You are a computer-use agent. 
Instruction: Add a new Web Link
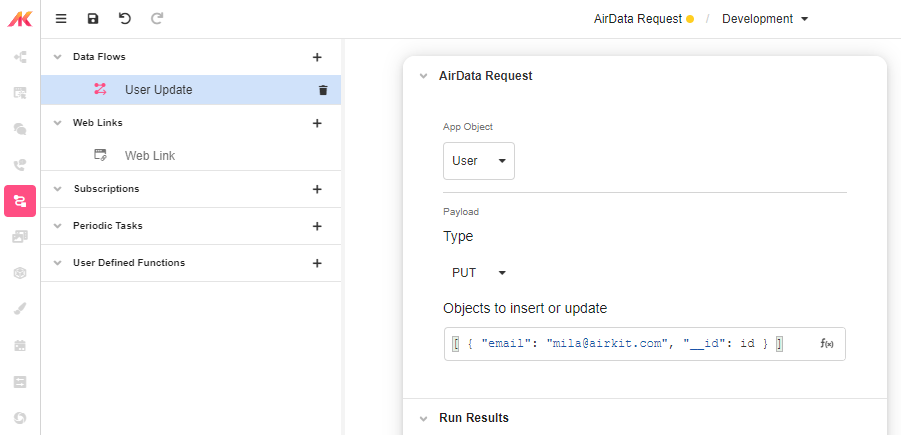coord(317,123)
